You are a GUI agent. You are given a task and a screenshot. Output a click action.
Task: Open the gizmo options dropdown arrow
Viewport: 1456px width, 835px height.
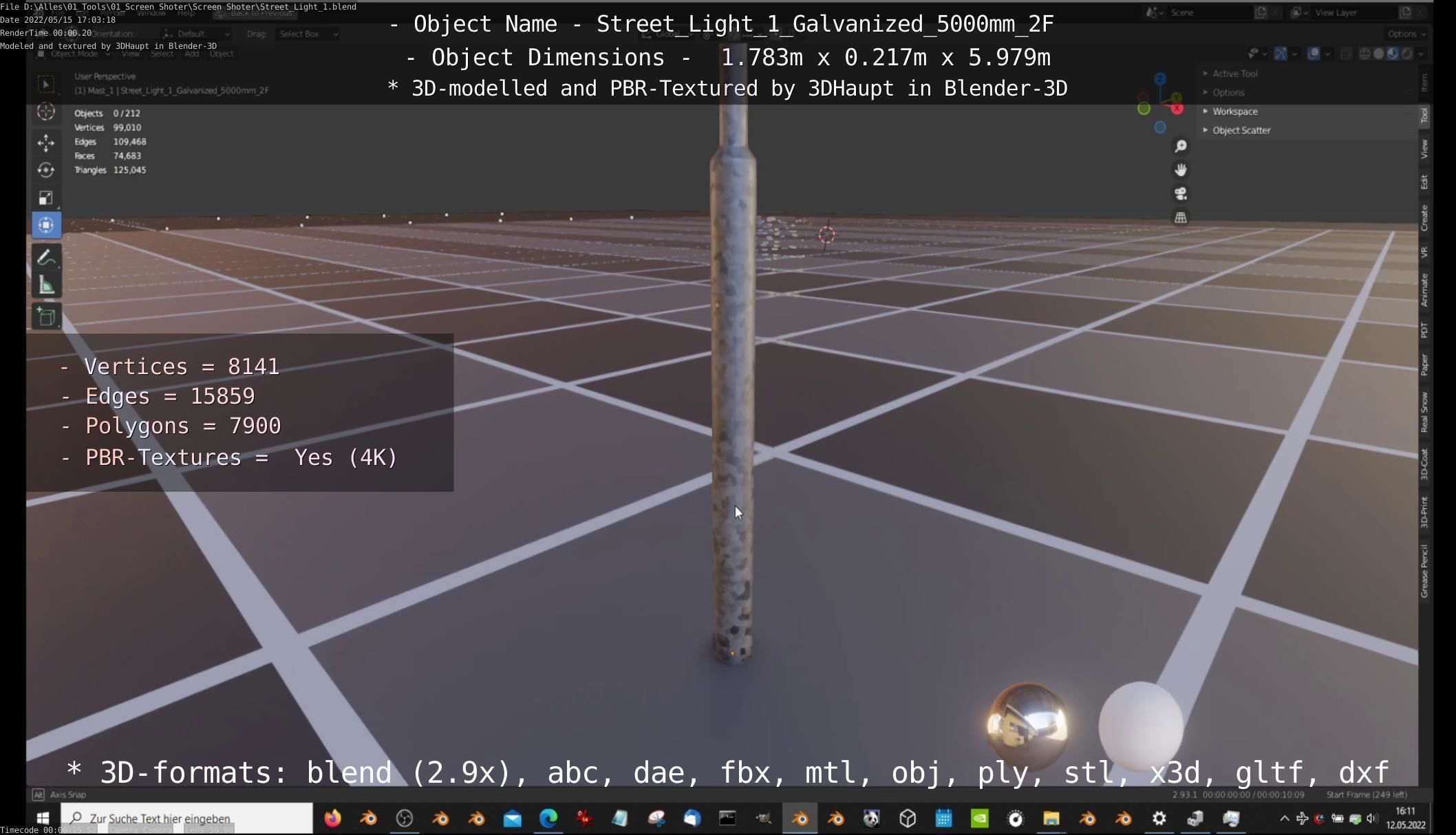(1294, 54)
